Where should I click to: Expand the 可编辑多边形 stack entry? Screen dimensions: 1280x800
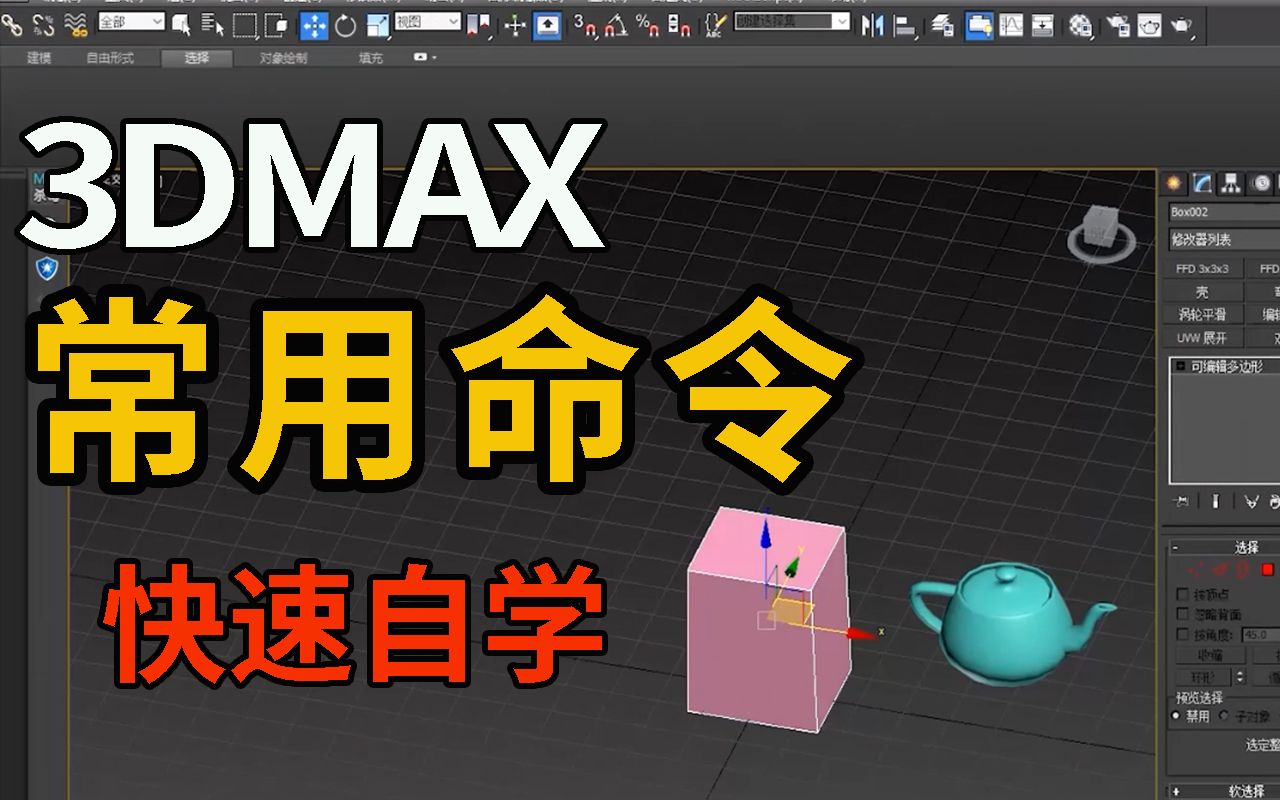(1180, 367)
